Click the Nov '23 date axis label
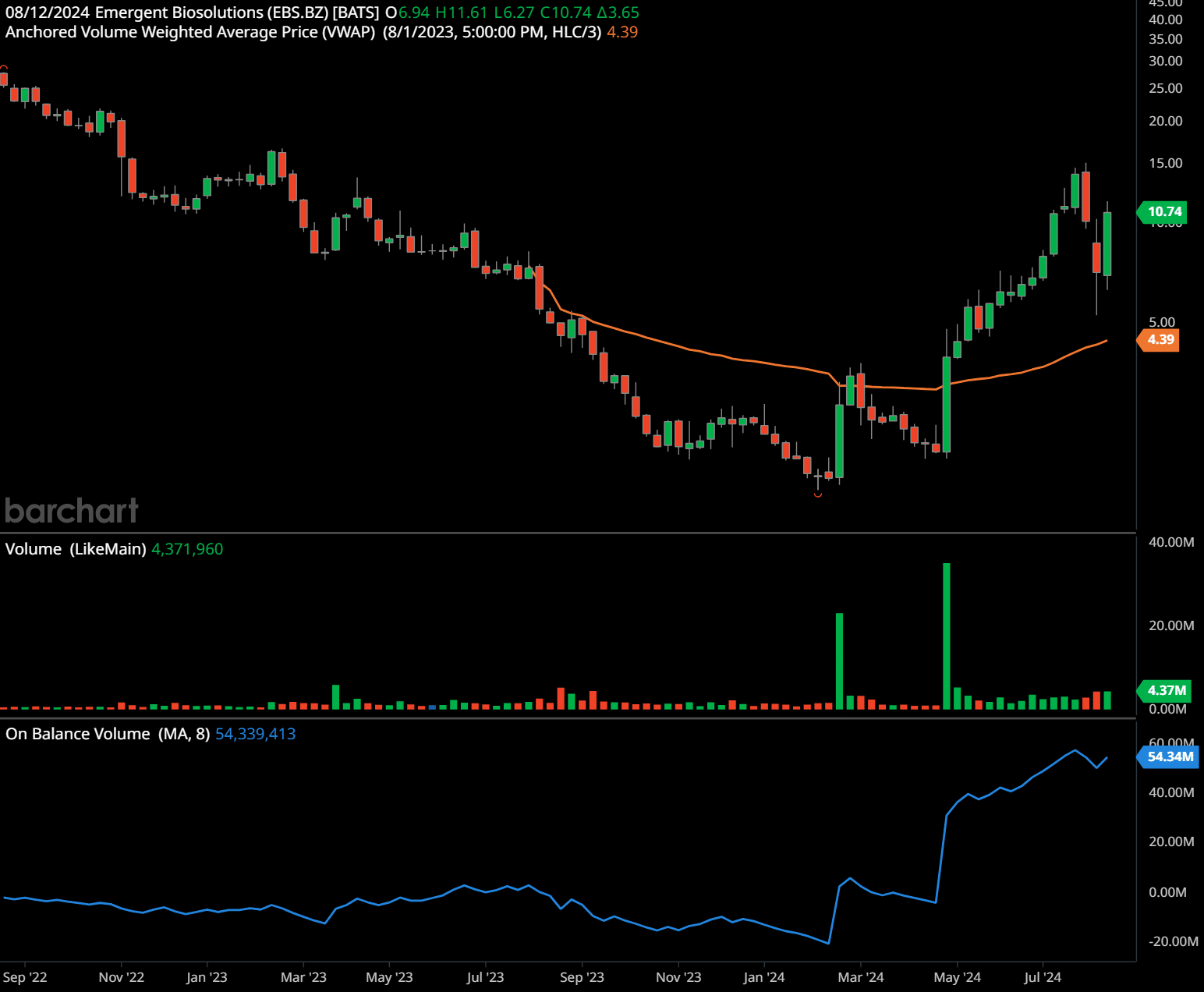 [678, 977]
